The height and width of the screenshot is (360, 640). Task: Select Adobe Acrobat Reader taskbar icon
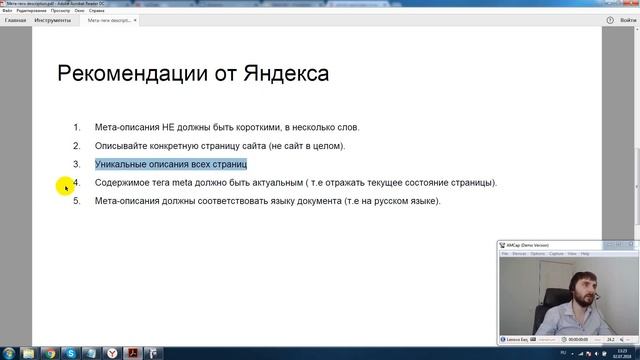coord(133,353)
